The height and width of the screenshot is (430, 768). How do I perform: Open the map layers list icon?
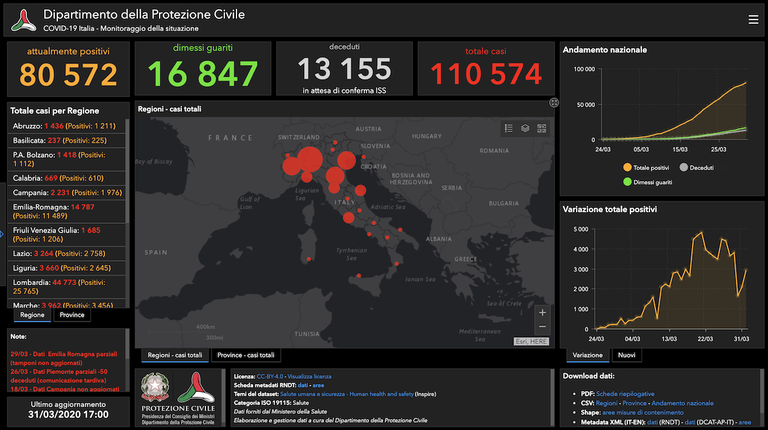(525, 128)
